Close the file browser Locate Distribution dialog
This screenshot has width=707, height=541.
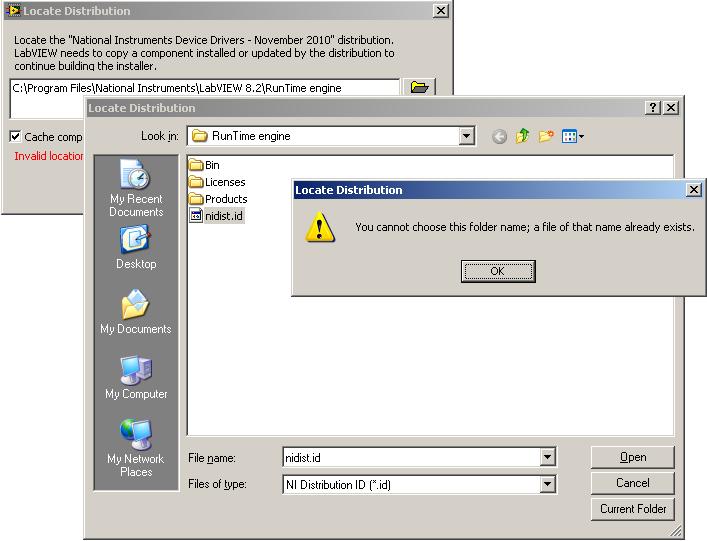tap(671, 108)
